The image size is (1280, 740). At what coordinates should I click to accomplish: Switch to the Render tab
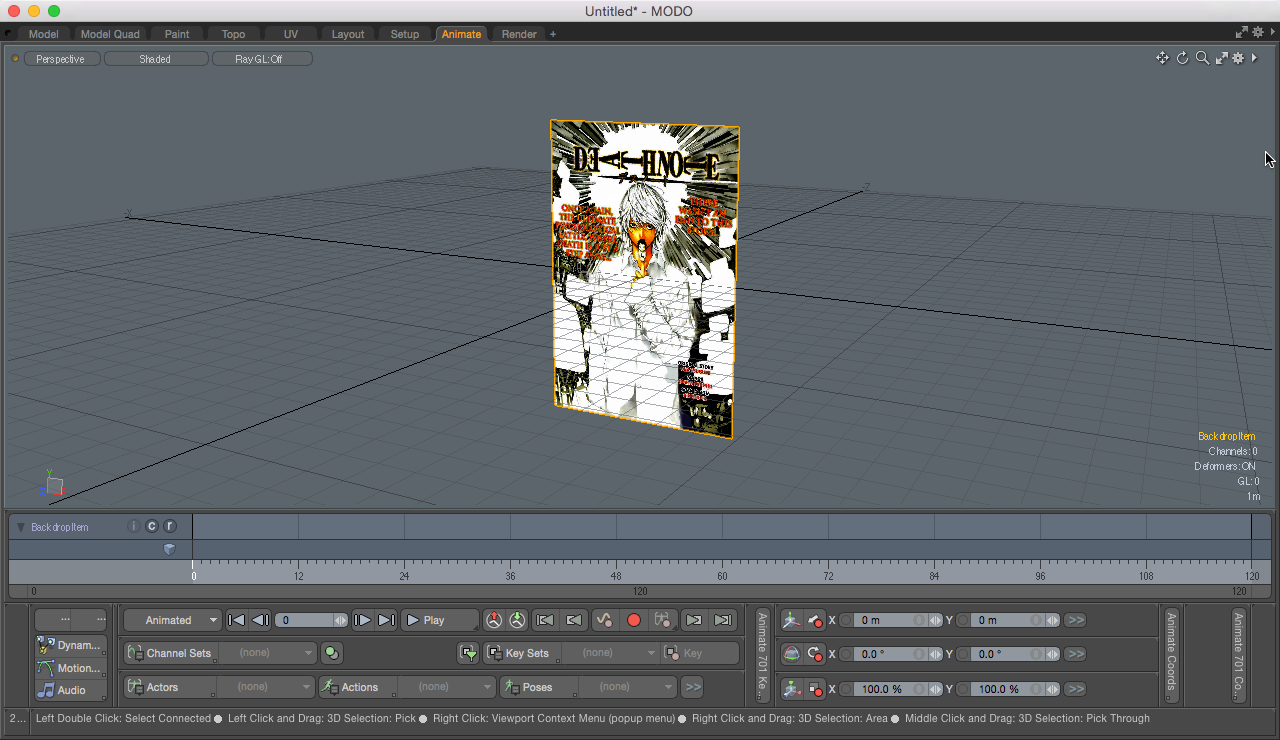click(519, 34)
